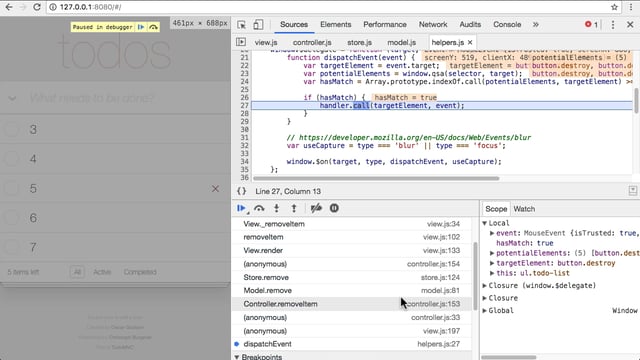Open the Chrome three-dot menu

[x=631, y=7]
